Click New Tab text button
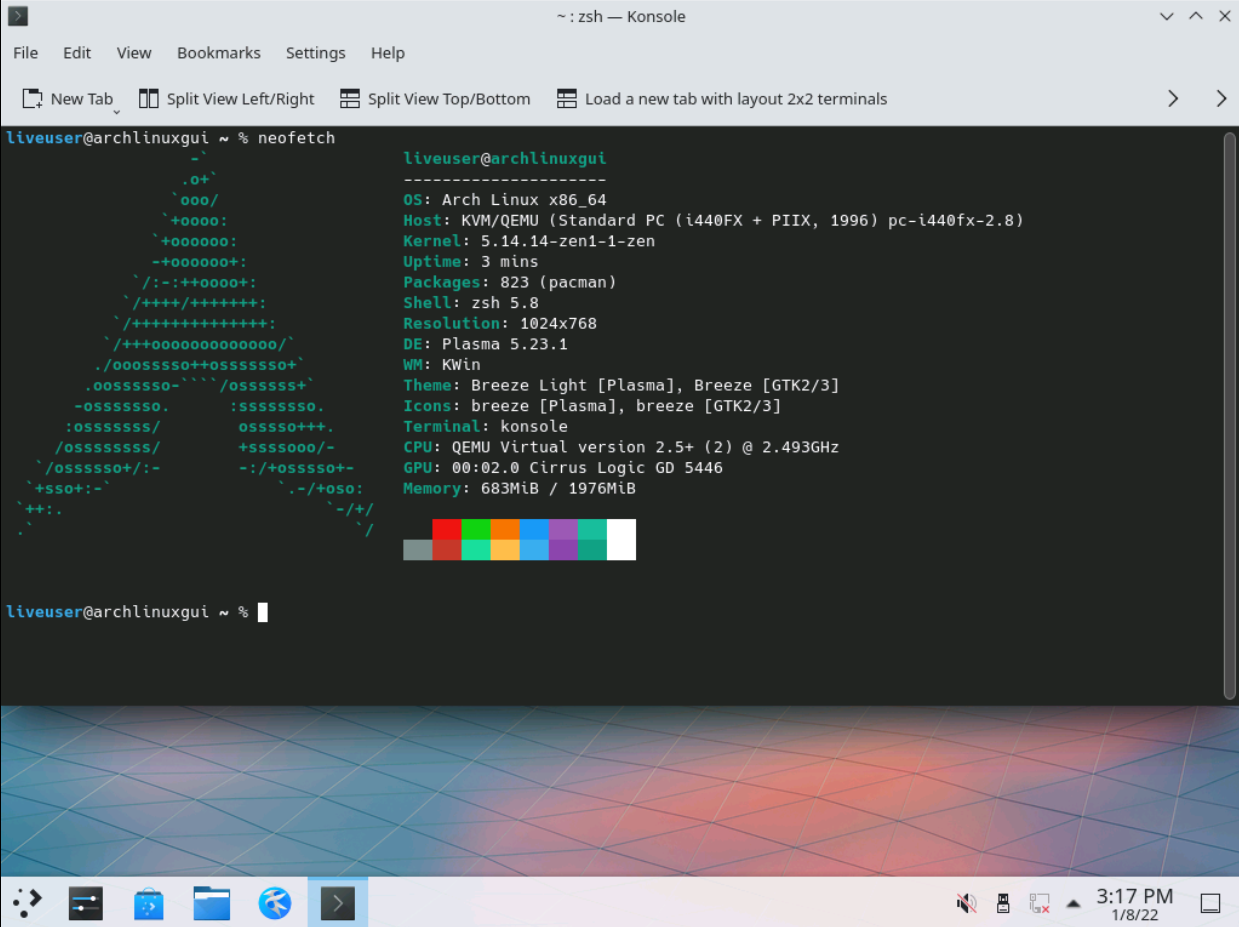The image size is (1239, 927). 82,99
